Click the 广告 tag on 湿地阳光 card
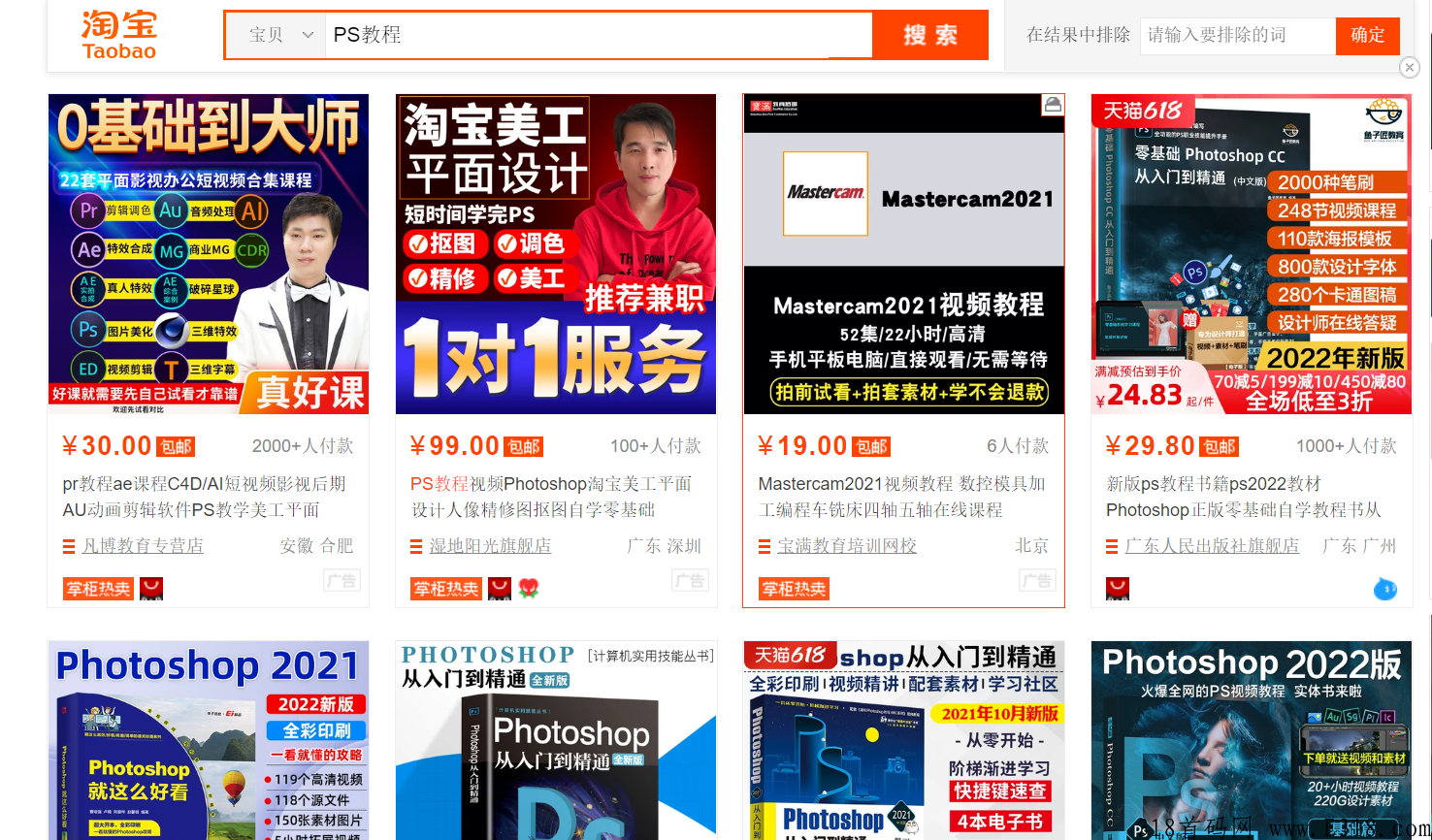 coord(690,580)
